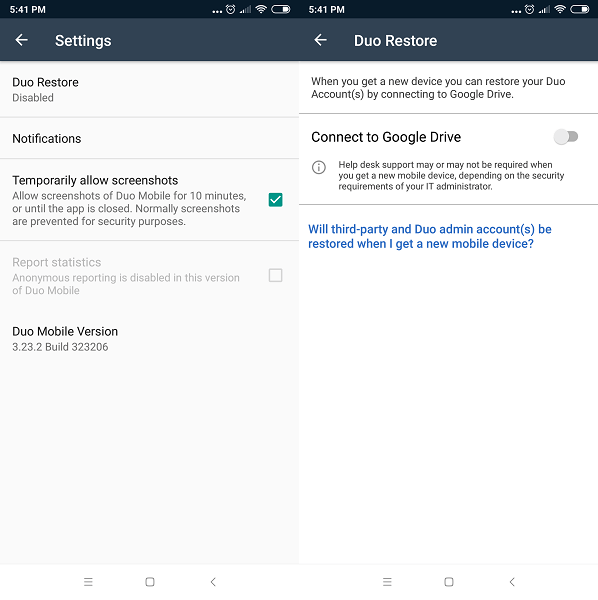
Task: Tap home button under Settings screen
Action: coord(150,582)
